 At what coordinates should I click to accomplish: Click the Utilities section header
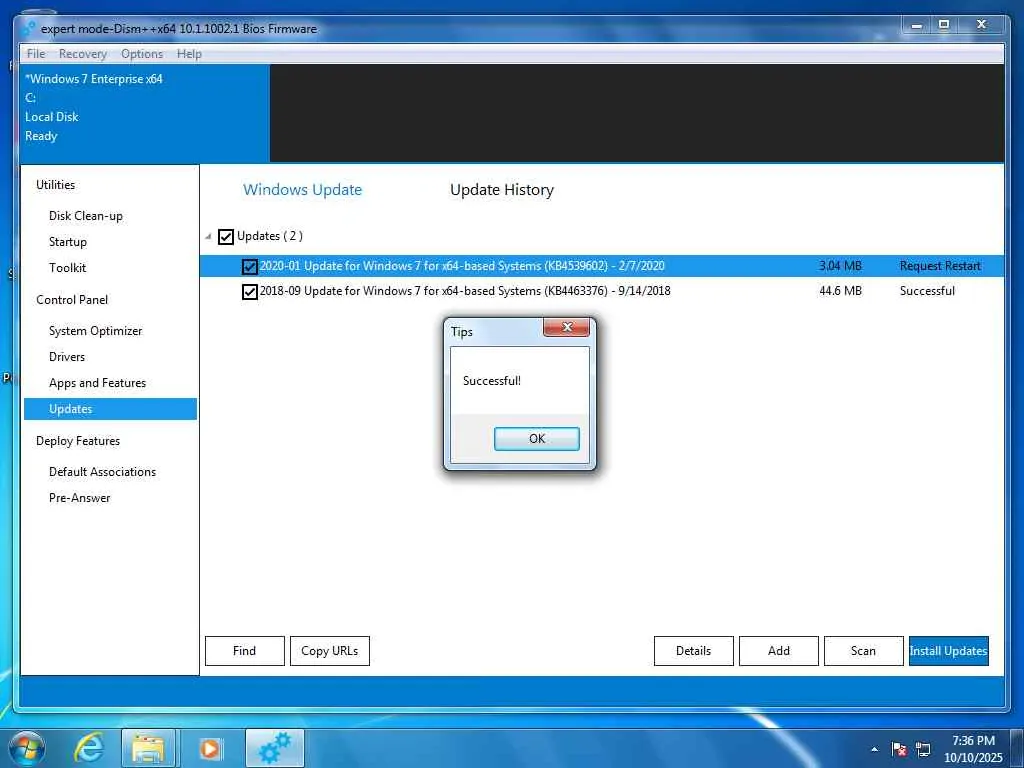point(56,185)
